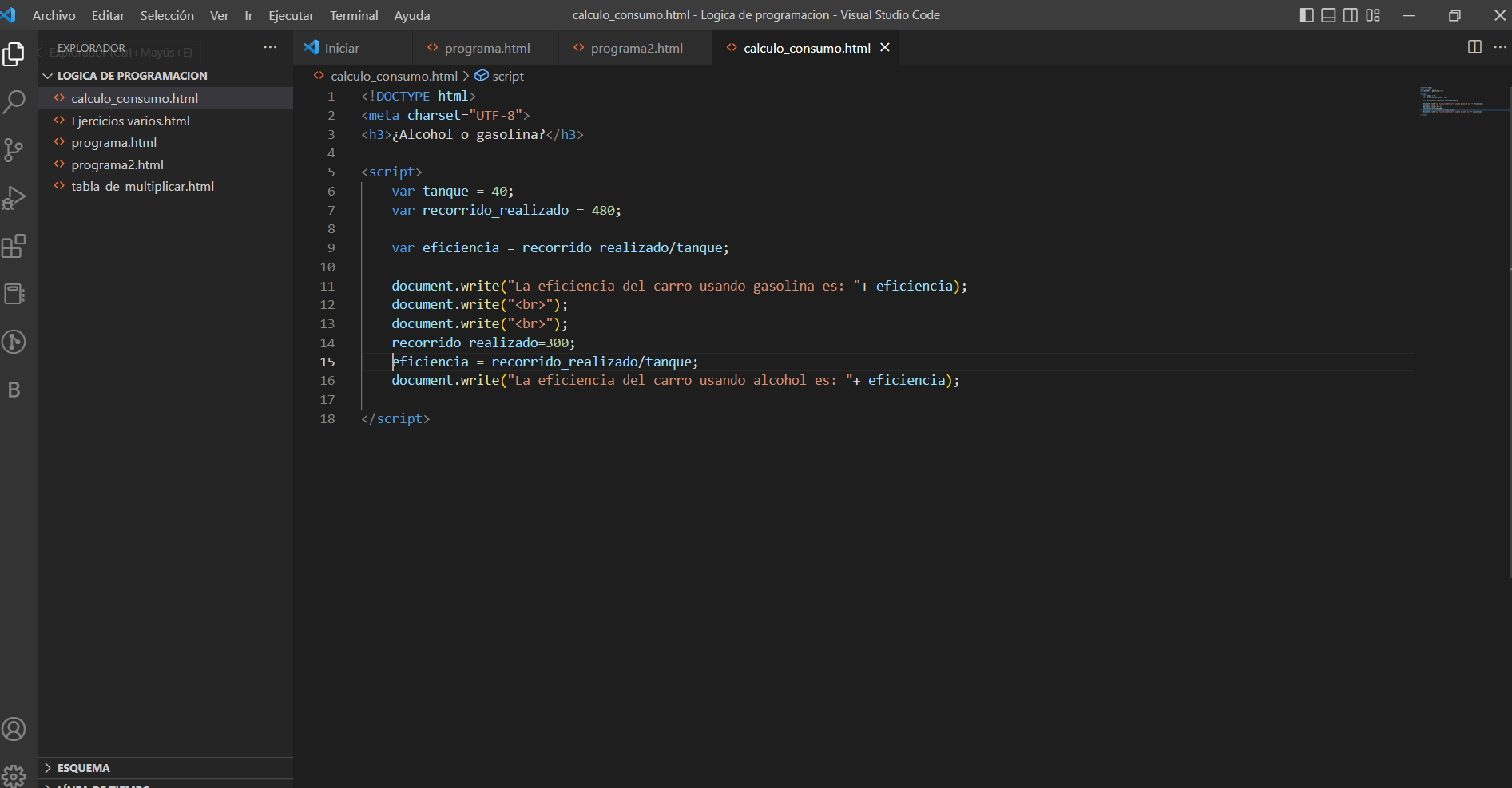Open the Extensions view icon
The width and height of the screenshot is (1512, 788).
click(x=14, y=246)
